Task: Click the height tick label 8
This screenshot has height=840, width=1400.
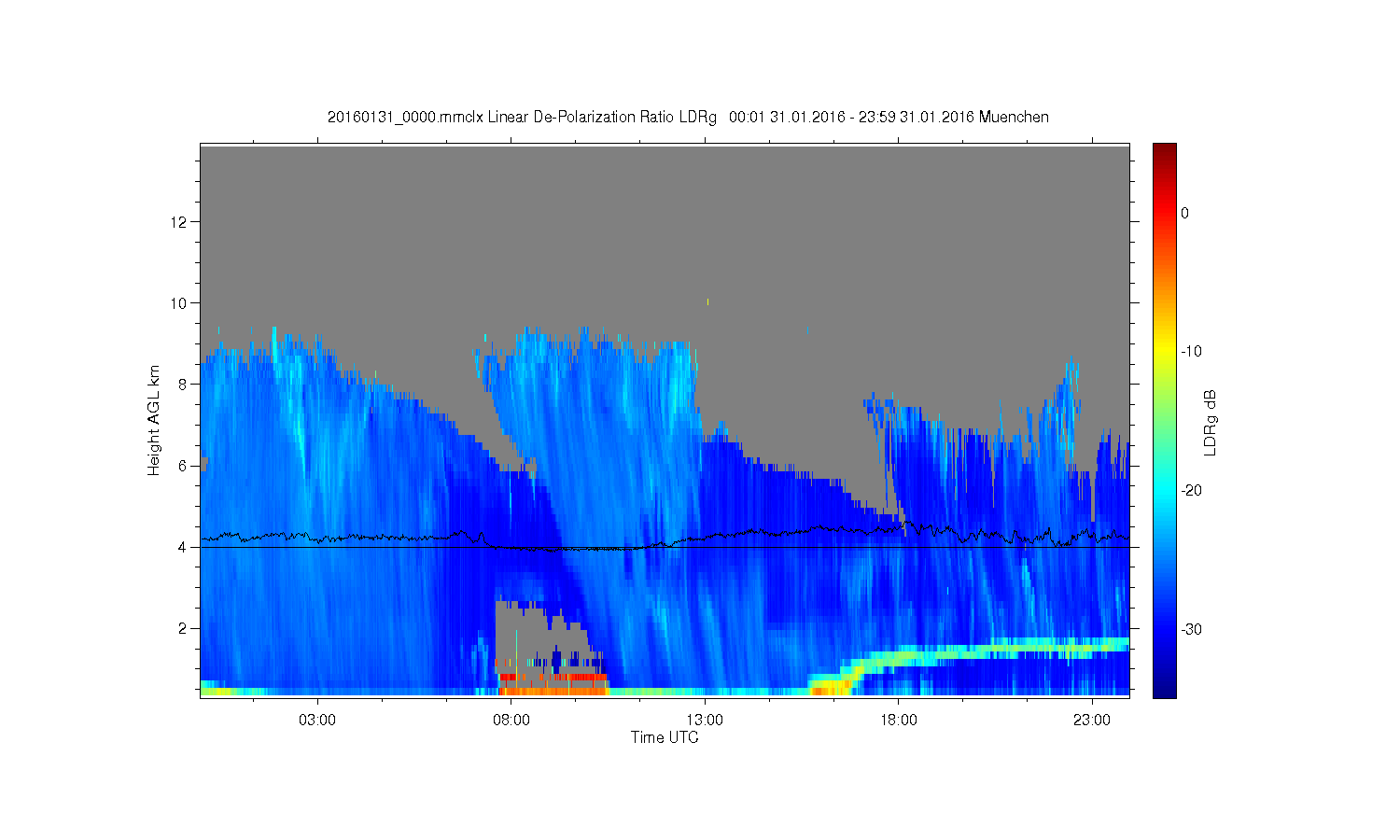Action: 184,384
